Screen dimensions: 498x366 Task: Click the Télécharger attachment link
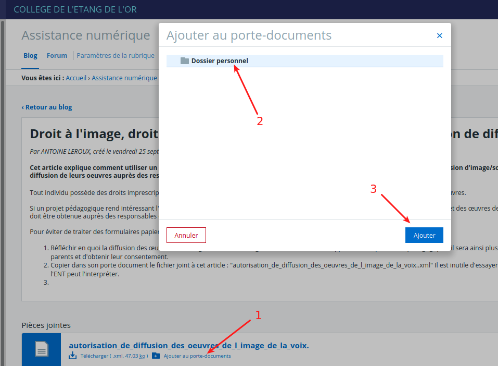pos(114,356)
